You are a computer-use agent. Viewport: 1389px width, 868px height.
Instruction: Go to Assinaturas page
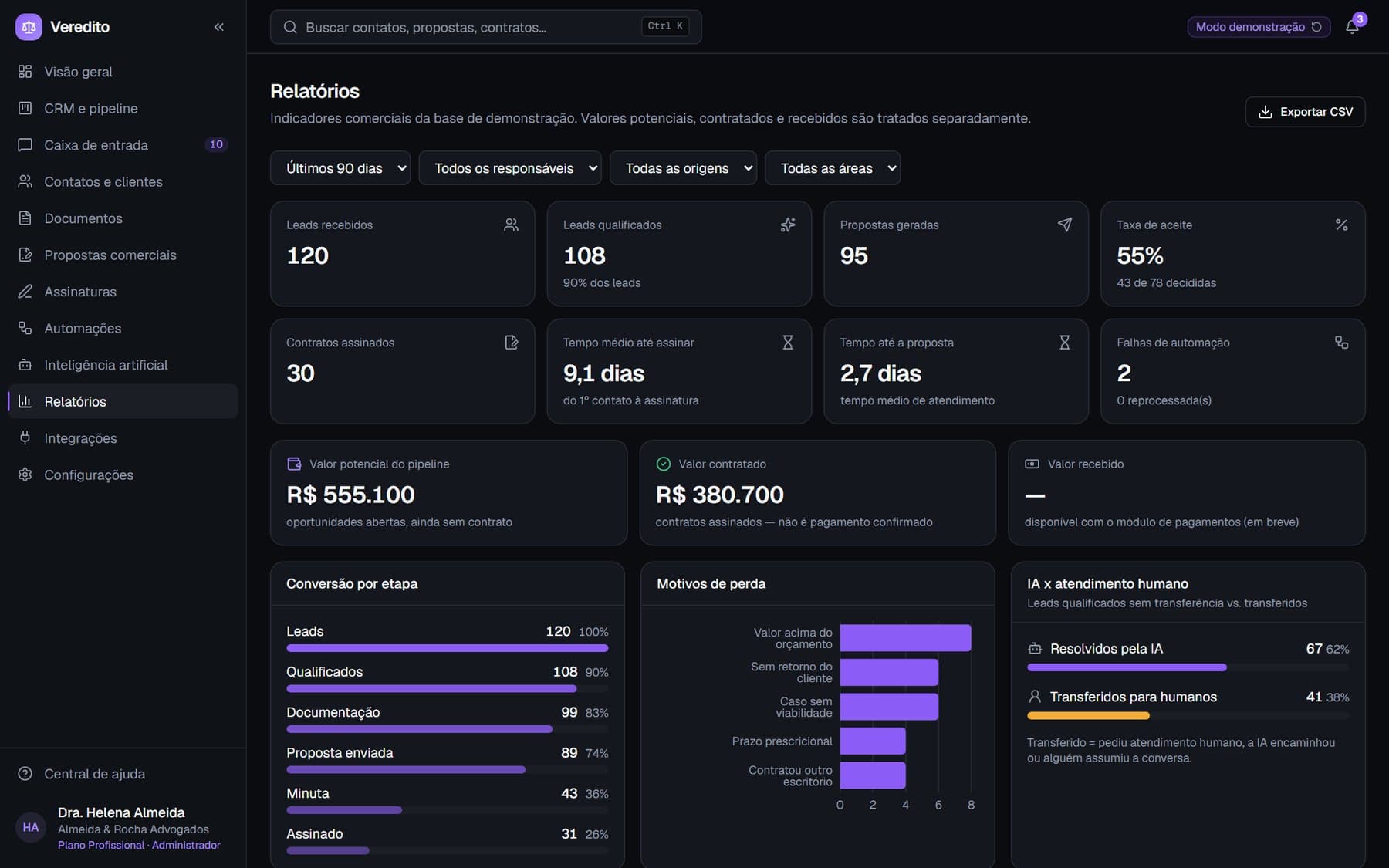[123, 292]
